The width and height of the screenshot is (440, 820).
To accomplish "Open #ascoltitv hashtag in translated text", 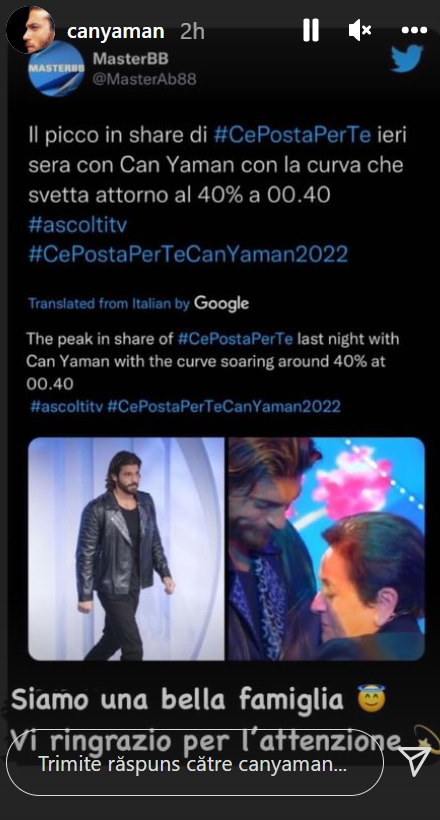I will (66, 406).
